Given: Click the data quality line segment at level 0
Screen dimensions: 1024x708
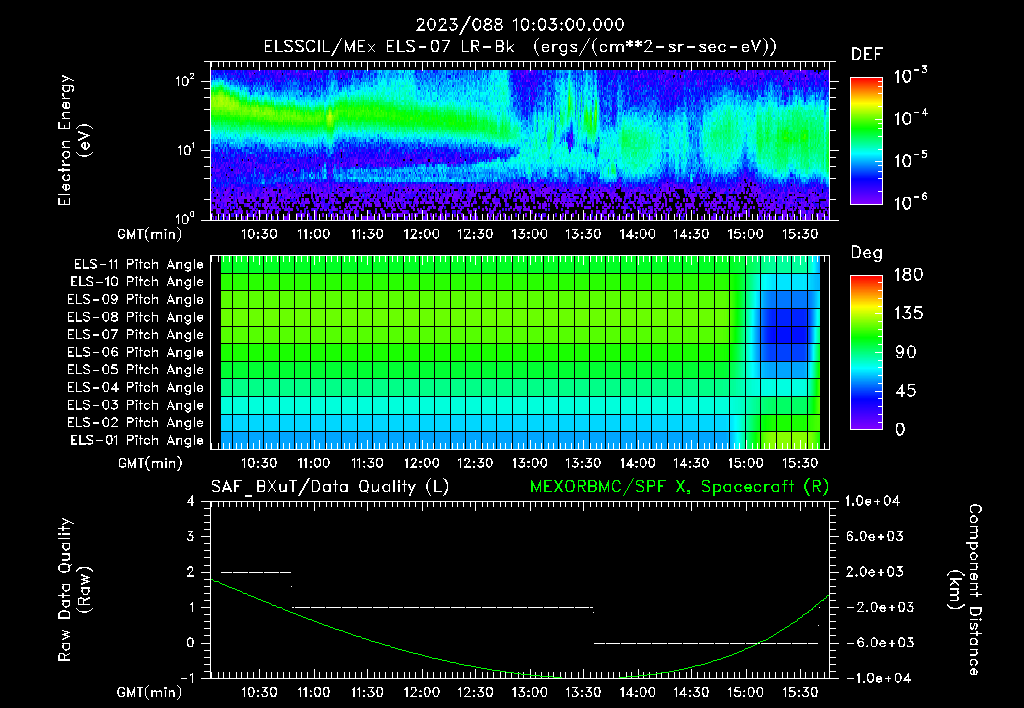Looking at the screenshot, I should coord(706,643).
